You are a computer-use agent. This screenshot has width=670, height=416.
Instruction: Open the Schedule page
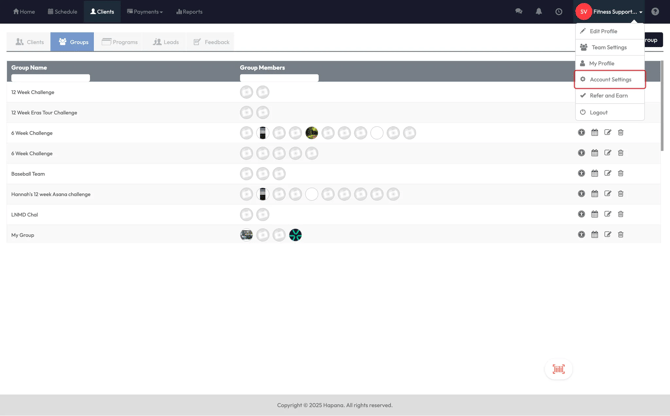pos(62,12)
